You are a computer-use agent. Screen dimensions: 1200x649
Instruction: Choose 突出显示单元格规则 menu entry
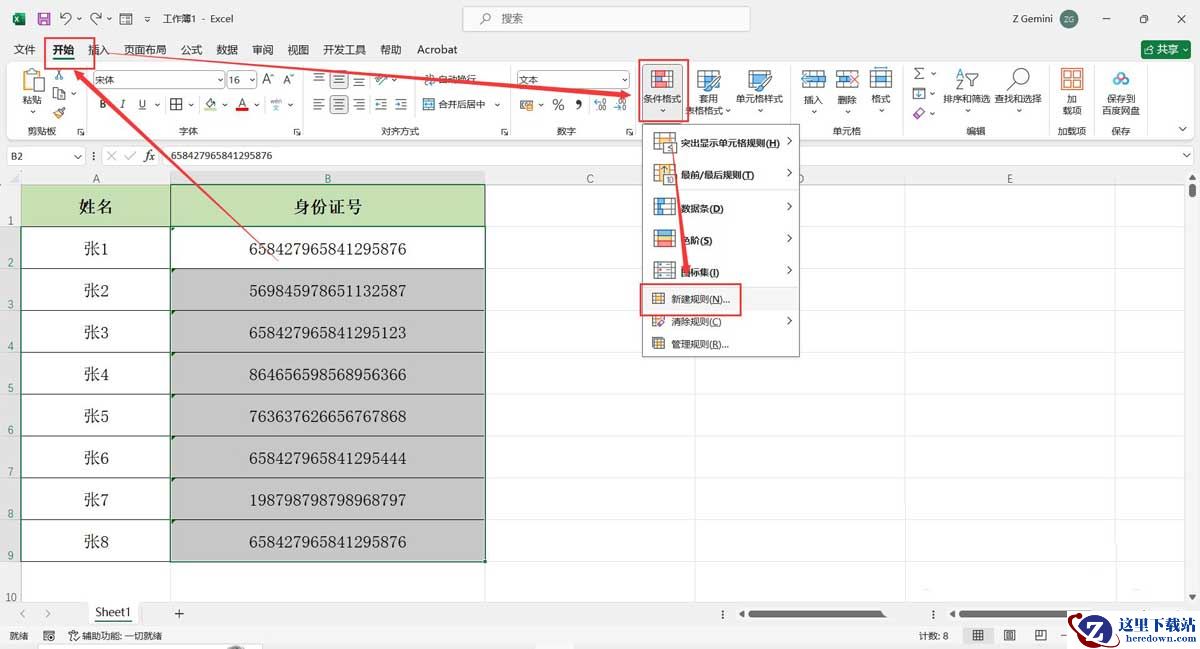pos(720,143)
